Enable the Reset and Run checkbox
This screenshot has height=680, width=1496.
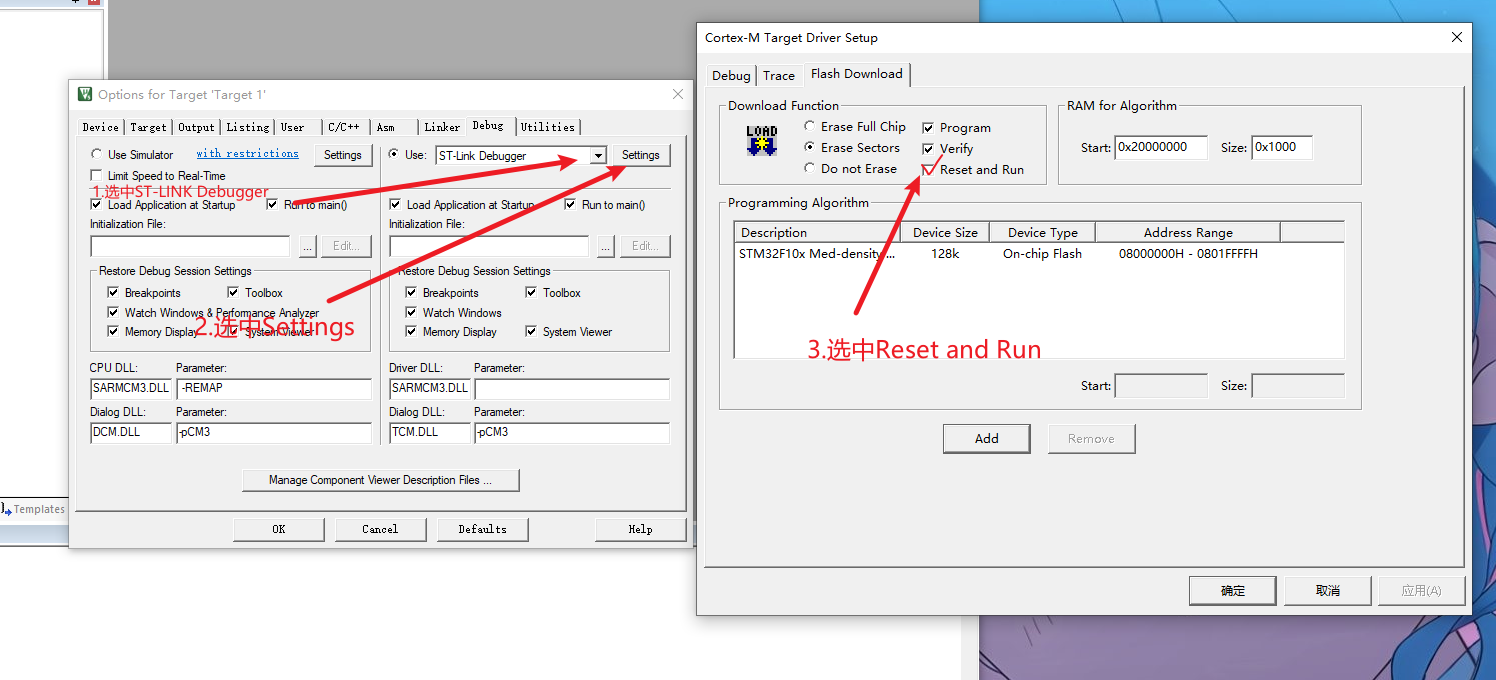[x=928, y=170]
